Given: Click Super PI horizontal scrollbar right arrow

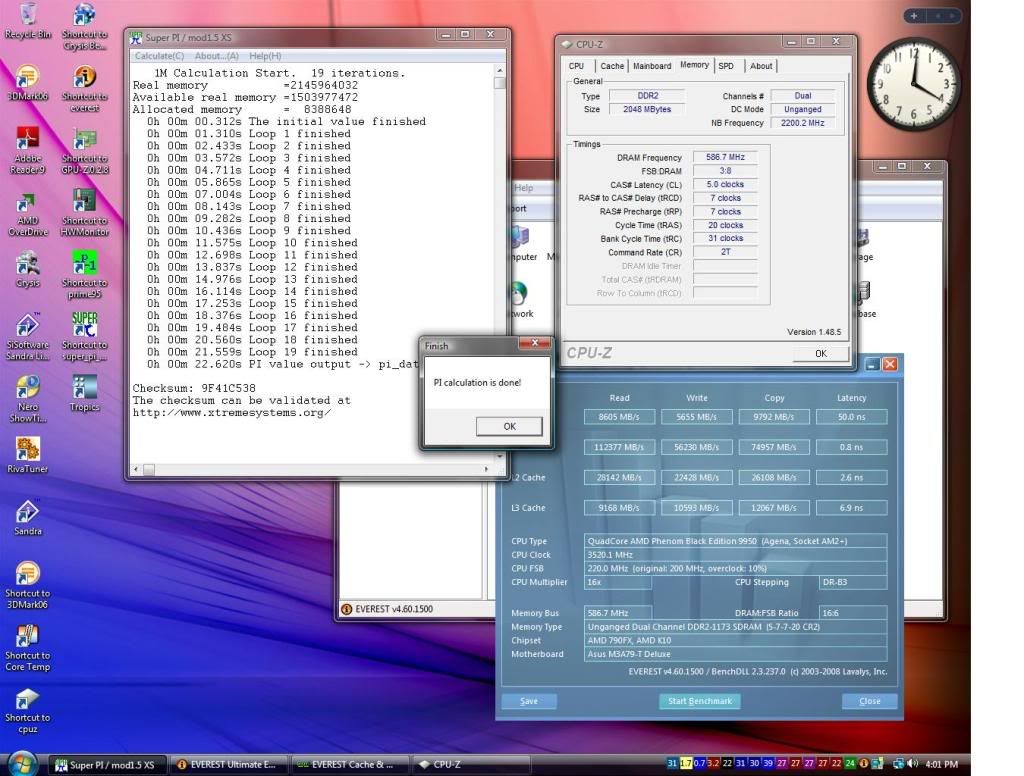Looking at the screenshot, I should pyautogui.click(x=487, y=469).
